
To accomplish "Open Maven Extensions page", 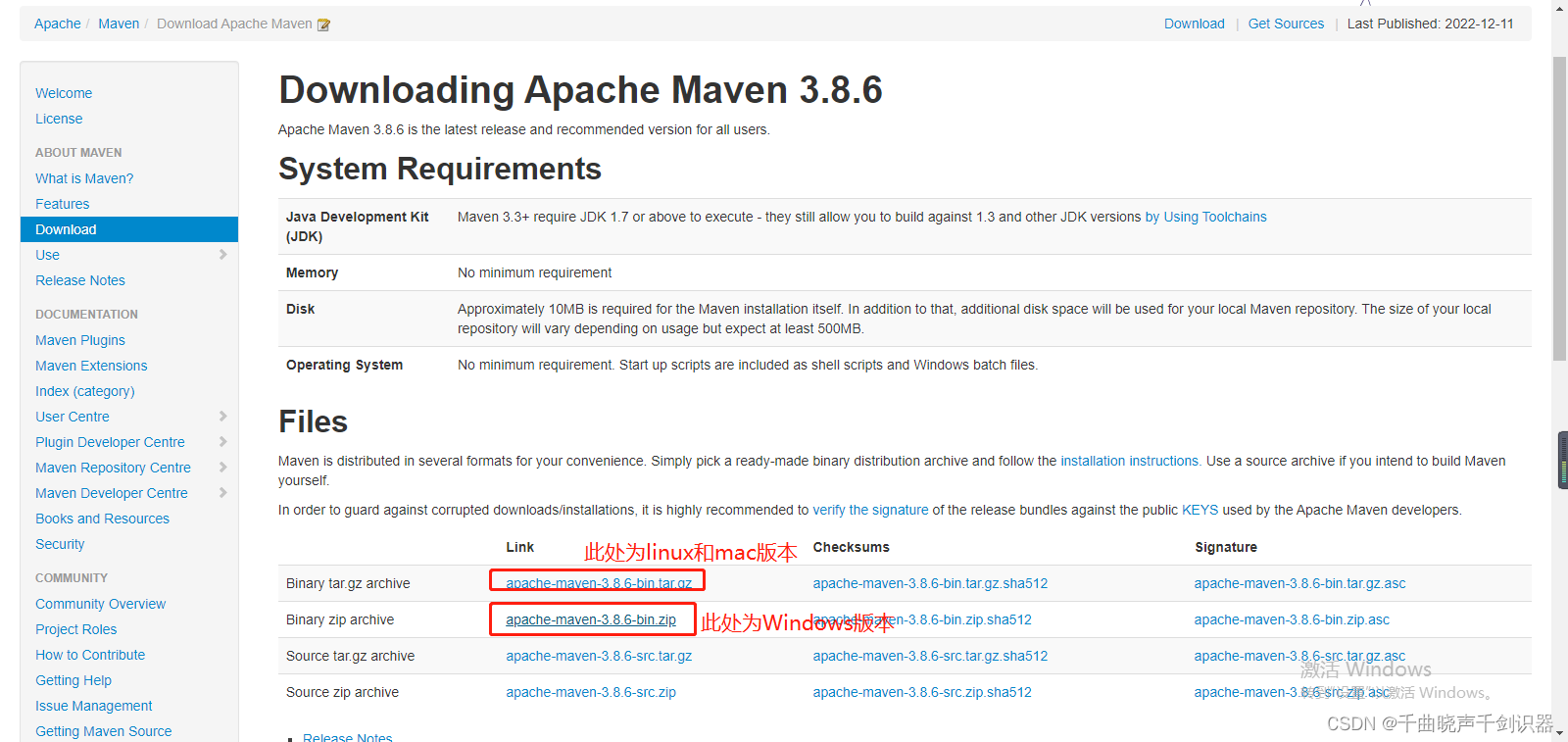I will 91,366.
